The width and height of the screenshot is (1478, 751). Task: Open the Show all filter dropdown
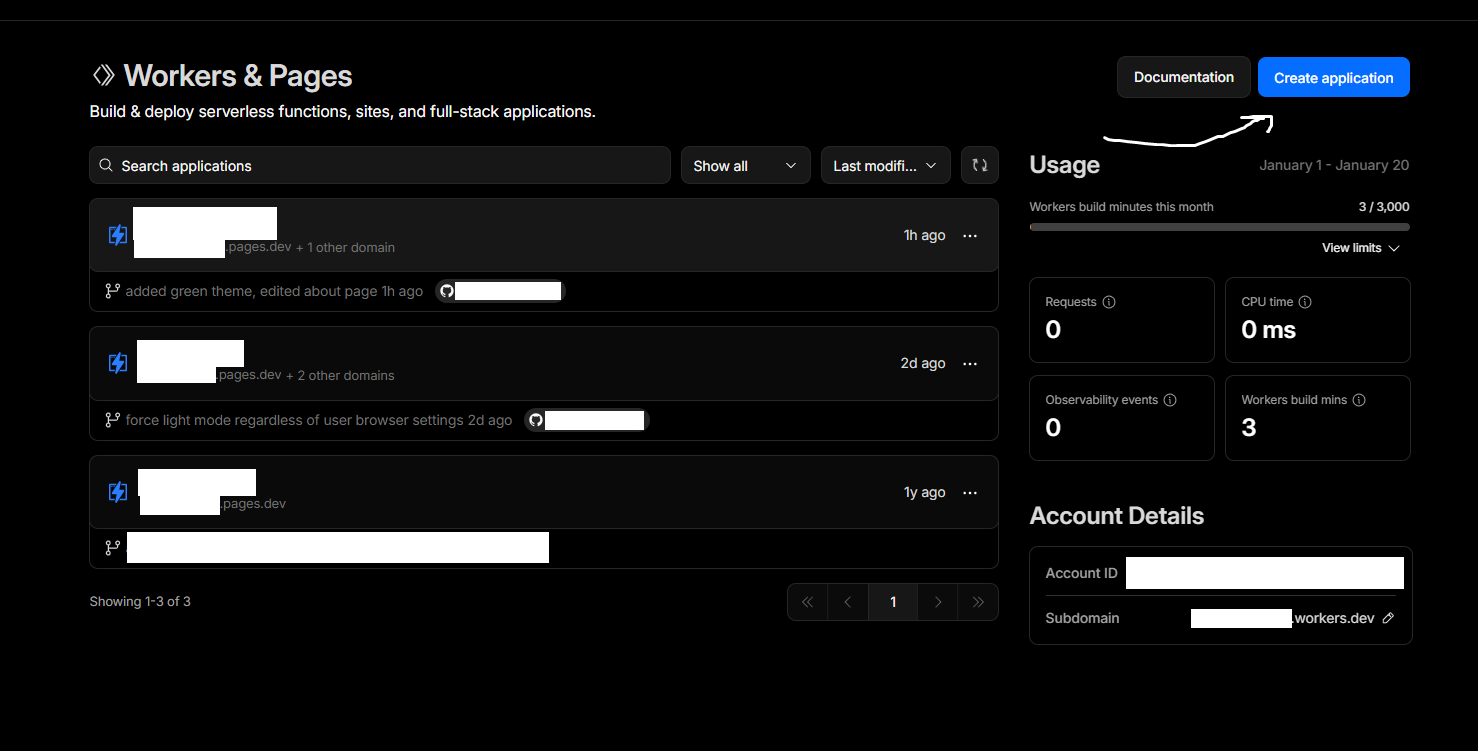click(745, 166)
